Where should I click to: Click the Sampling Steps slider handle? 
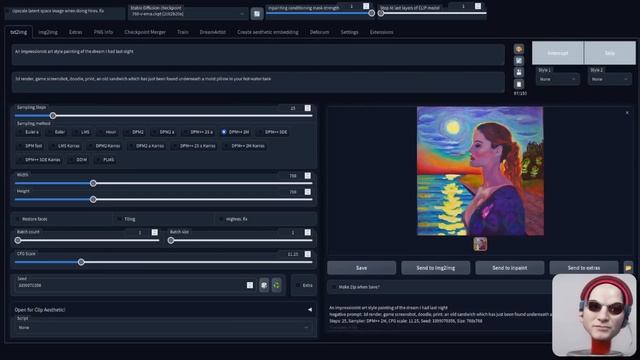53,116
